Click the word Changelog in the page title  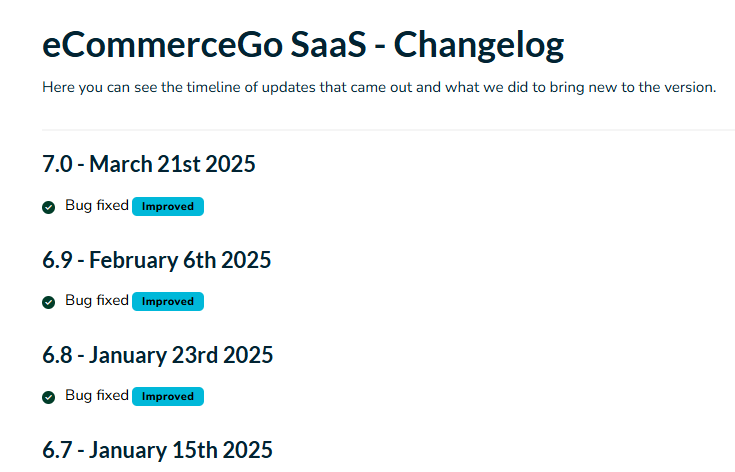pyautogui.click(x=479, y=45)
